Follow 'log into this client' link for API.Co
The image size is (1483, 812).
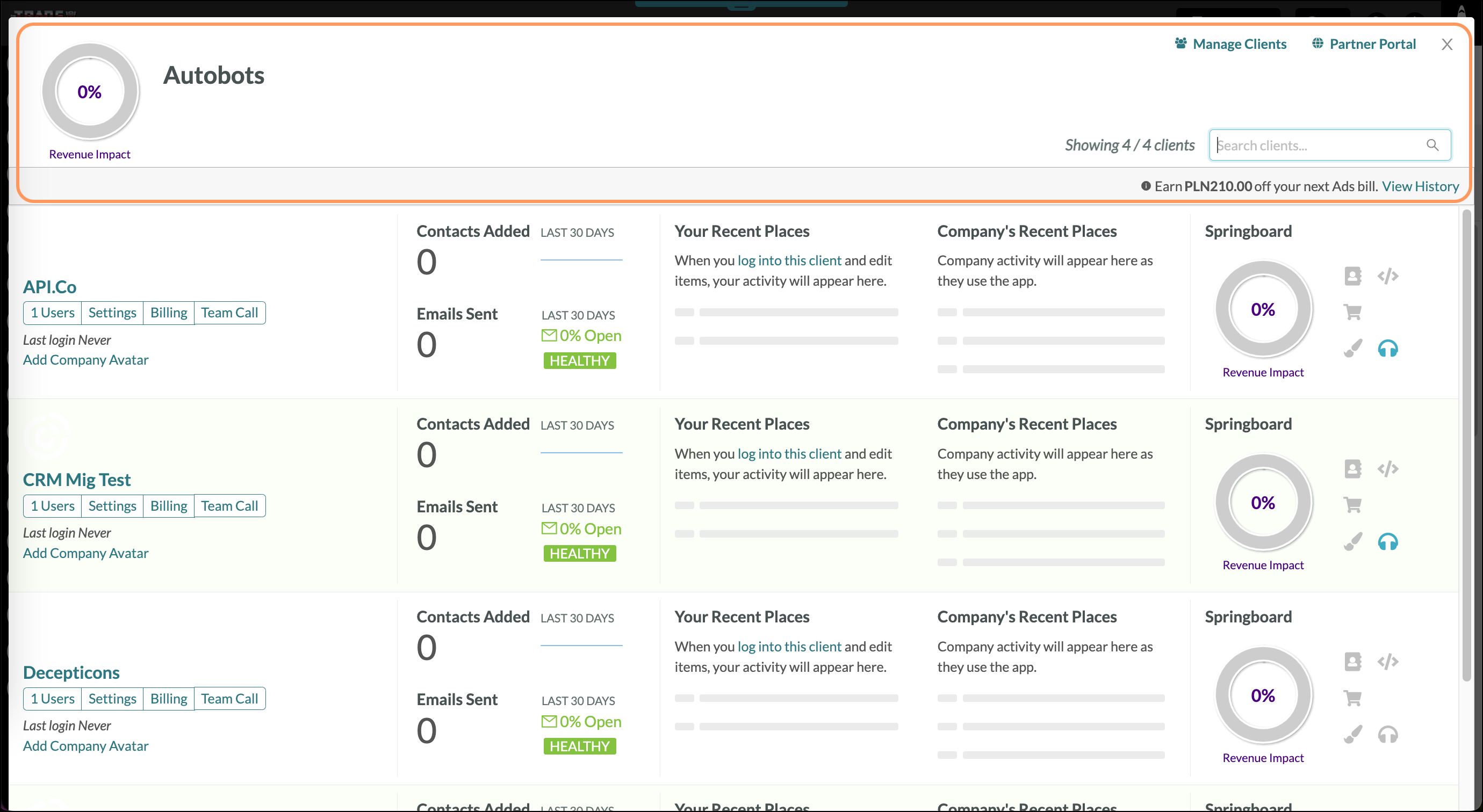point(789,260)
